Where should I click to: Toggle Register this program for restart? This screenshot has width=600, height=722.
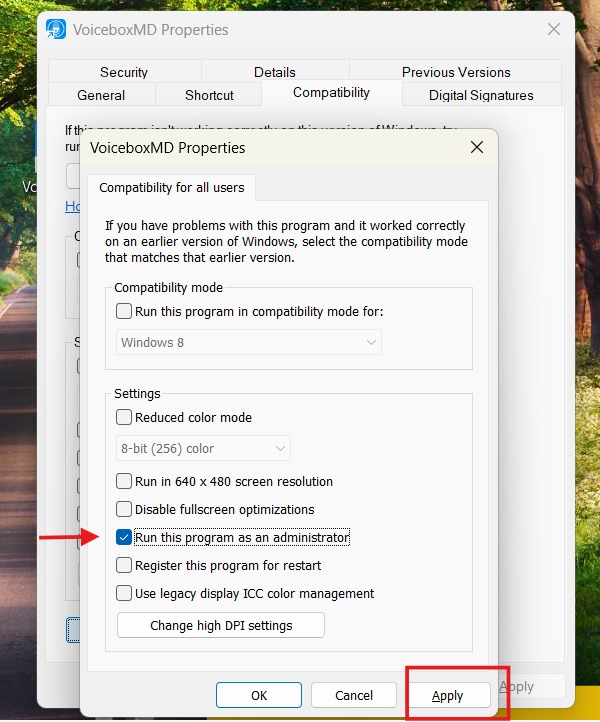click(124, 566)
